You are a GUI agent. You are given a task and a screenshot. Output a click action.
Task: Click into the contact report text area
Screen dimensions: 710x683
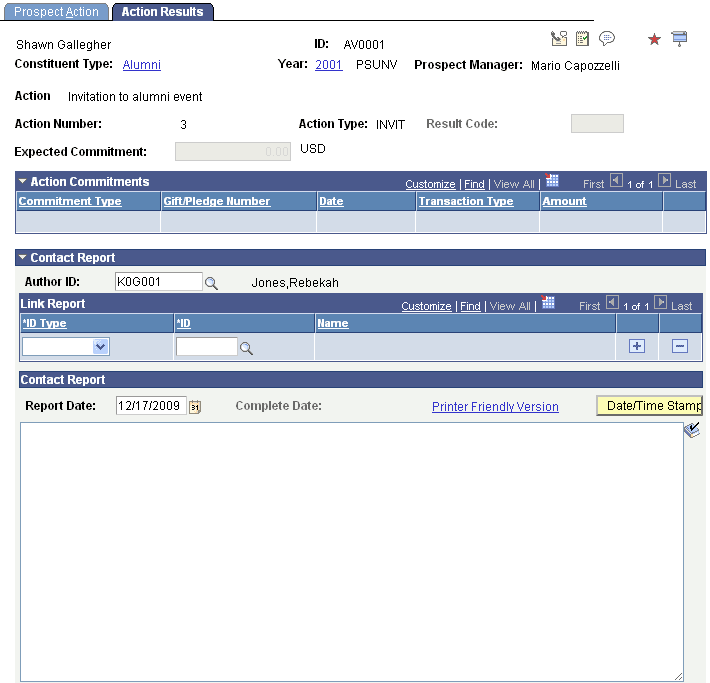pos(352,552)
